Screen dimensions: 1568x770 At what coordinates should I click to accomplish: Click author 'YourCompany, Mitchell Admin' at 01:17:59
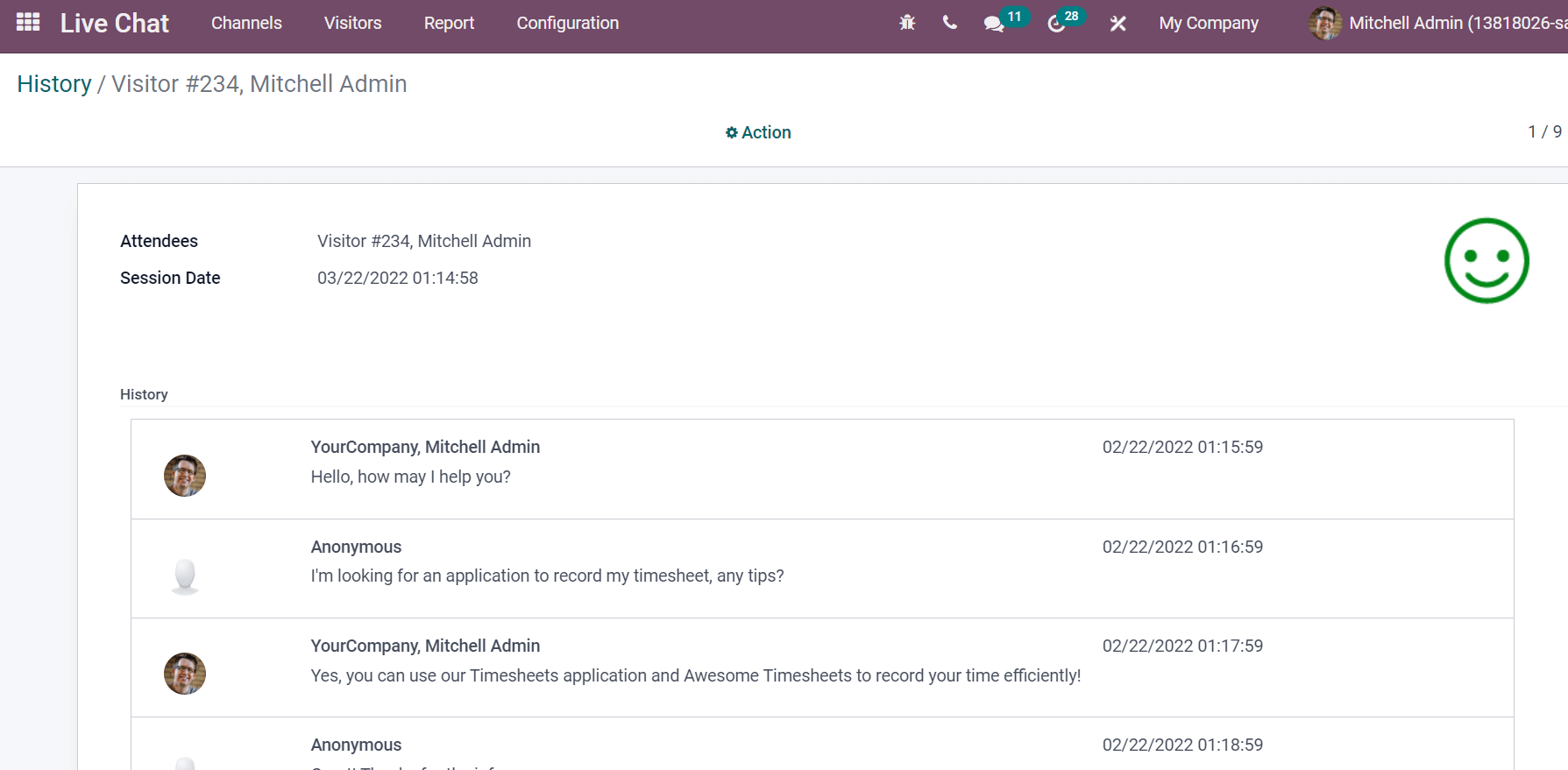[425, 646]
